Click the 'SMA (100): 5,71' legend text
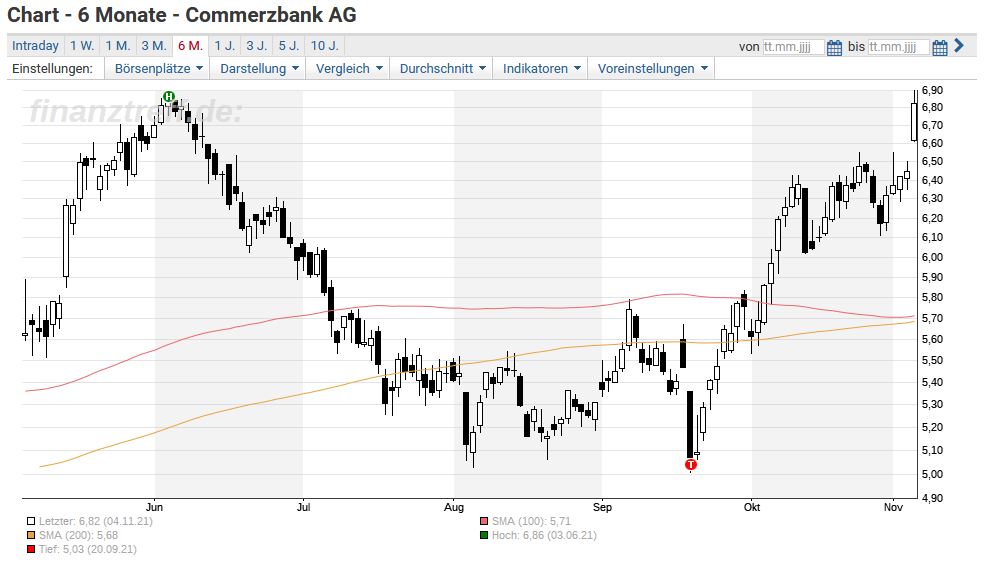984x562 pixels. [532, 521]
